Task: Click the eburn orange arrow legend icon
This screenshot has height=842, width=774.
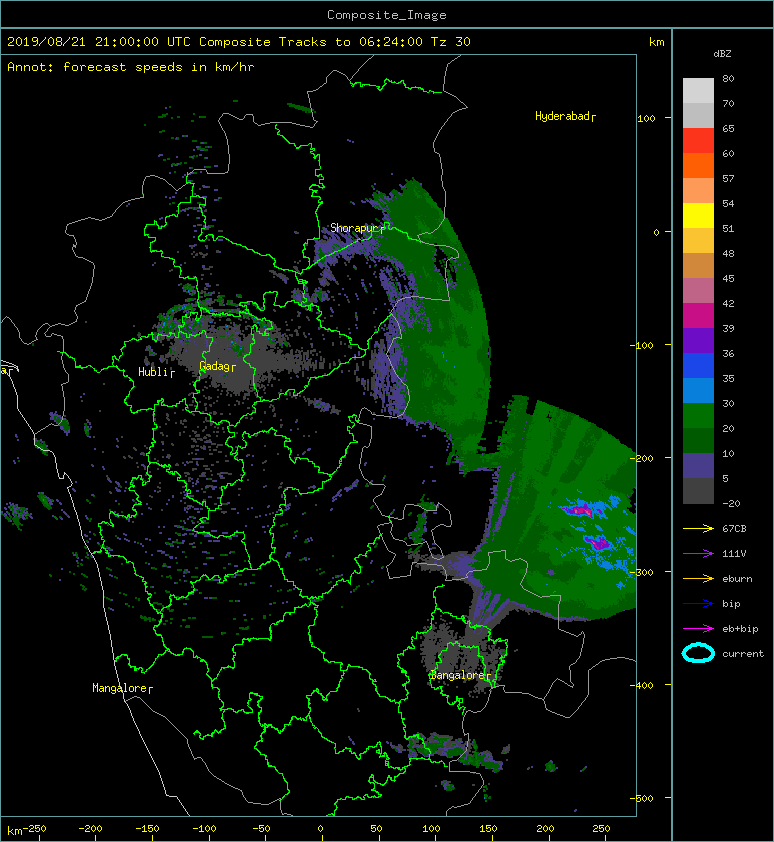Action: [x=698, y=578]
